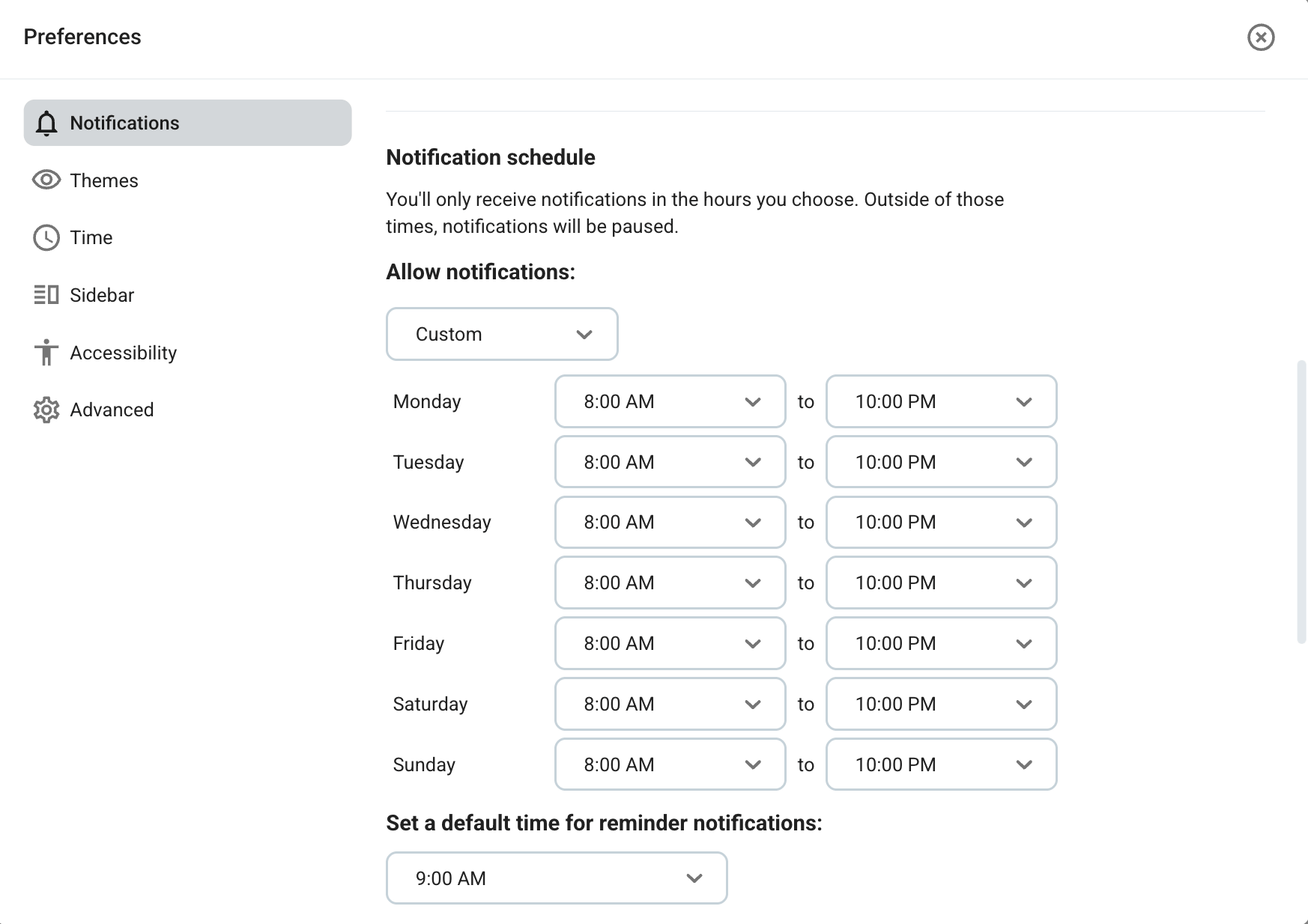The height and width of the screenshot is (924, 1308).
Task: Change Monday start time dropdown
Action: (x=670, y=401)
